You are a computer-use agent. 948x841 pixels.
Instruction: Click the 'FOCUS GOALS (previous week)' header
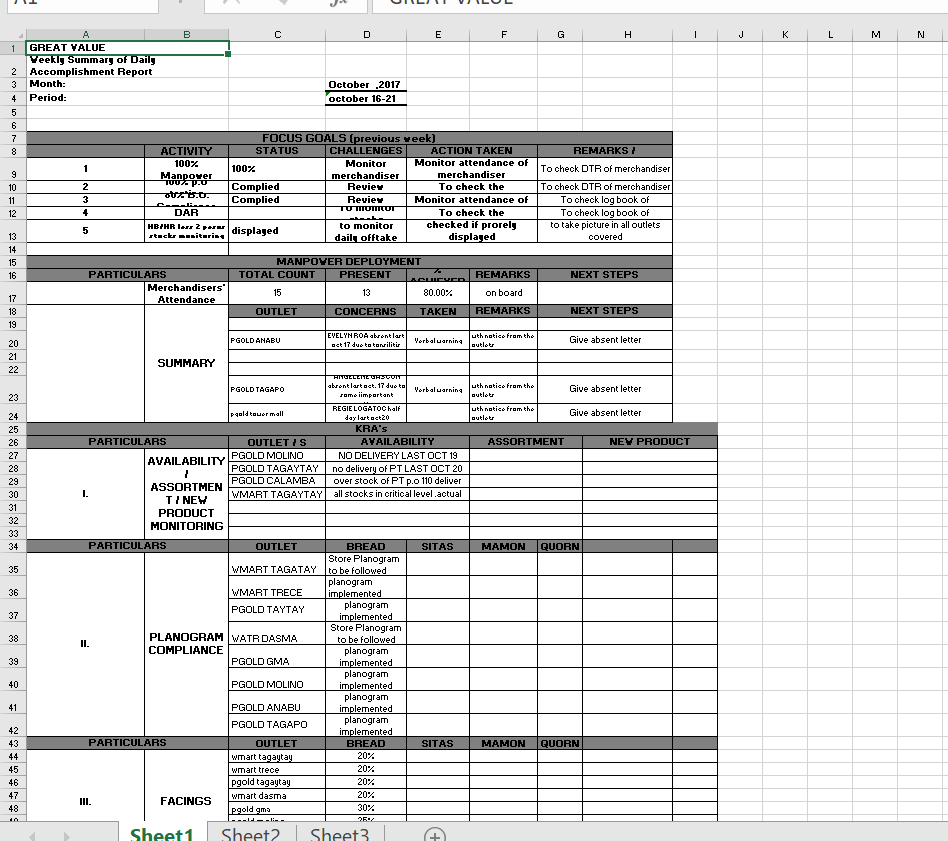point(349,138)
